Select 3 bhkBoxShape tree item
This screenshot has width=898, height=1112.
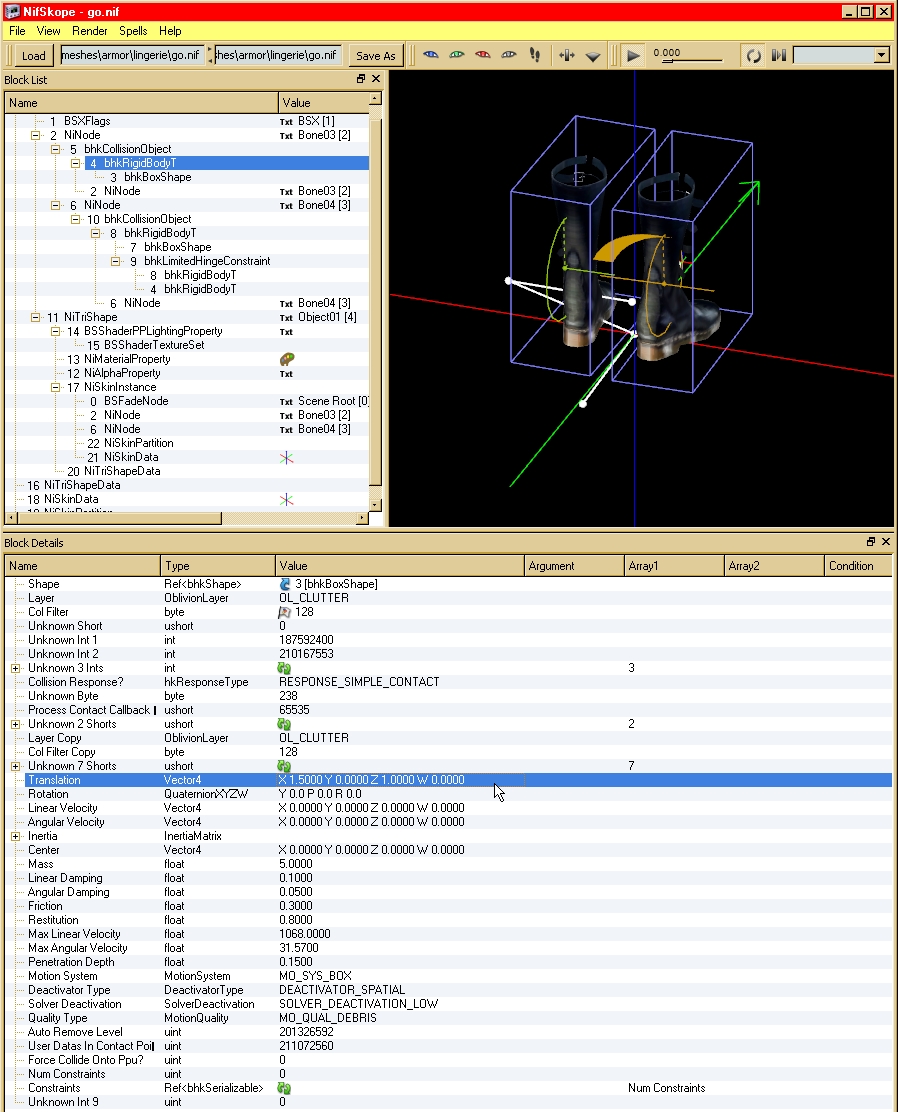pyautogui.click(x=150, y=177)
